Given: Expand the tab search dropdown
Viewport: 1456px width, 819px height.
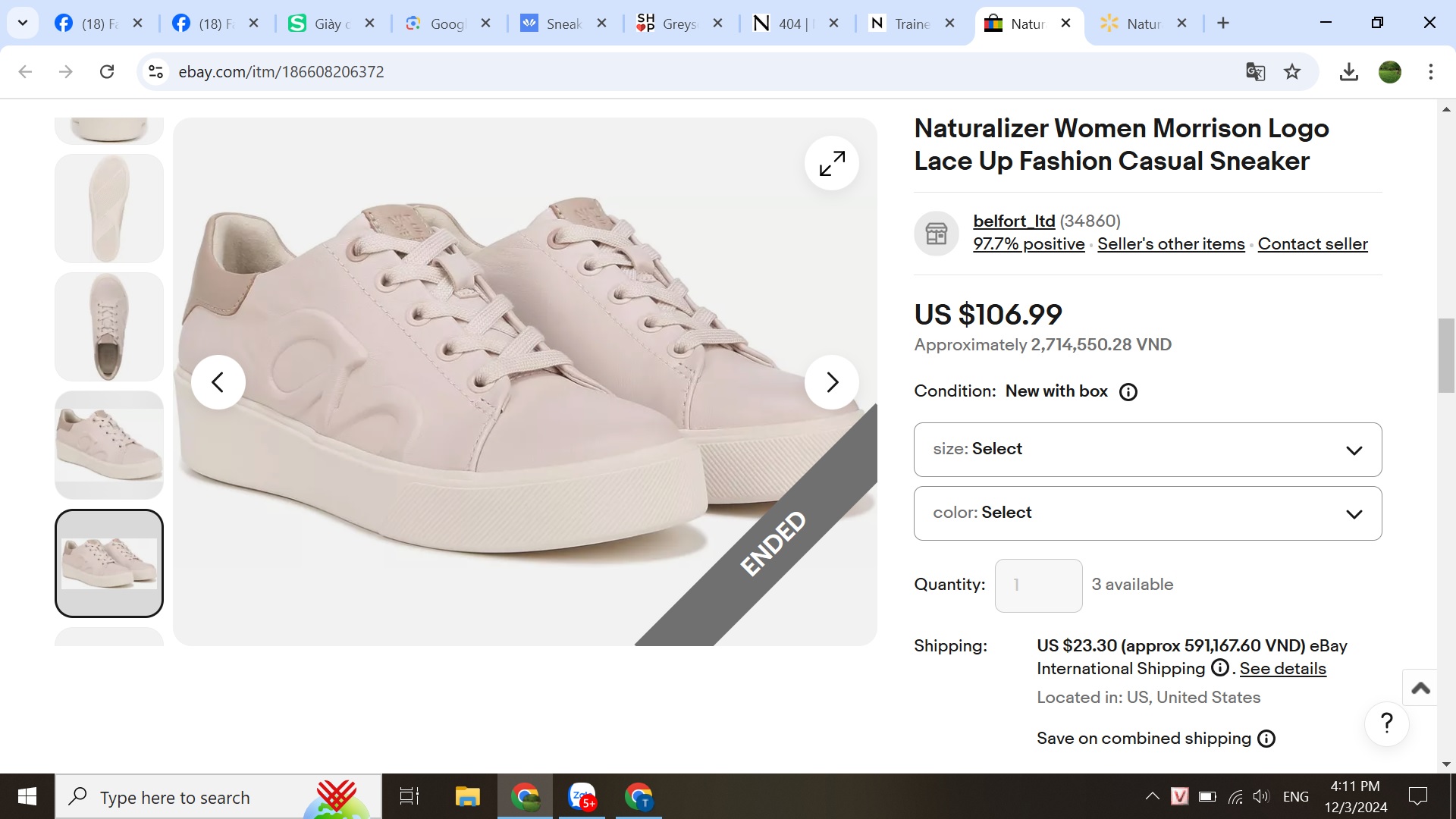Looking at the screenshot, I should [23, 23].
